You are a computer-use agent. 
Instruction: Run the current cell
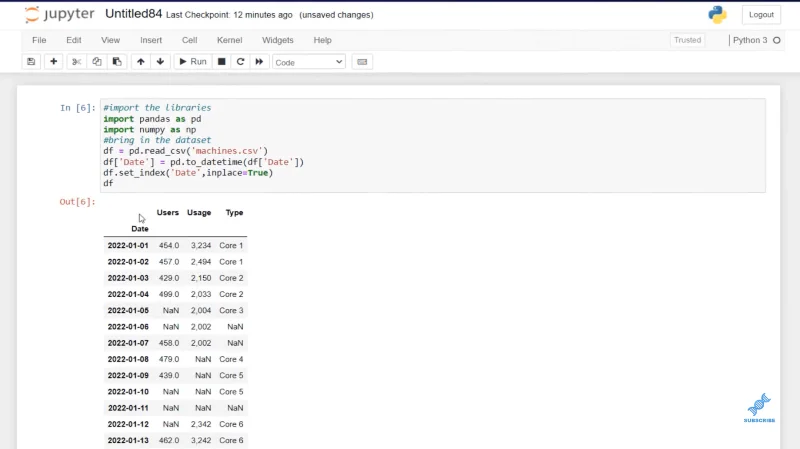193,62
